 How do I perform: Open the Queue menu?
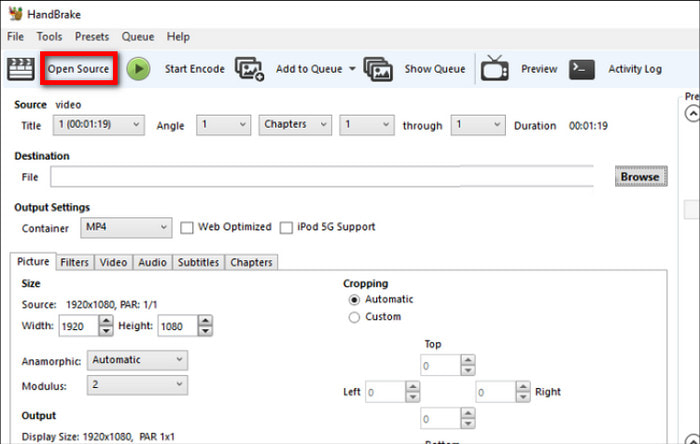pyautogui.click(x=138, y=37)
